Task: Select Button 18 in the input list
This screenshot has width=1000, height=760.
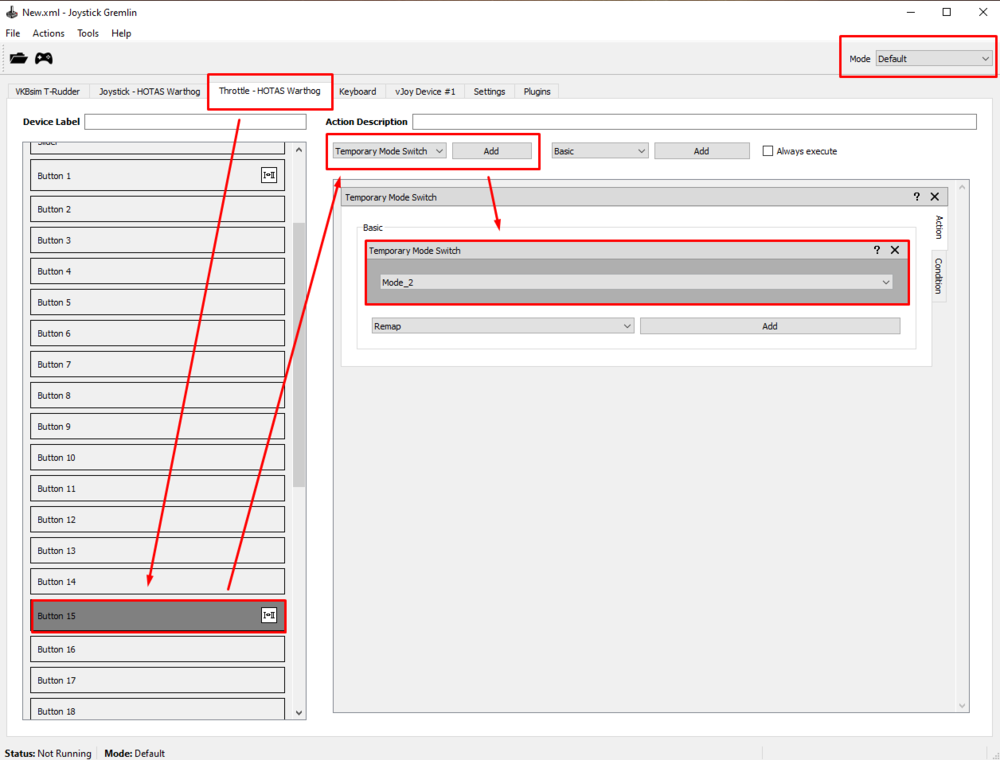Action: [158, 710]
